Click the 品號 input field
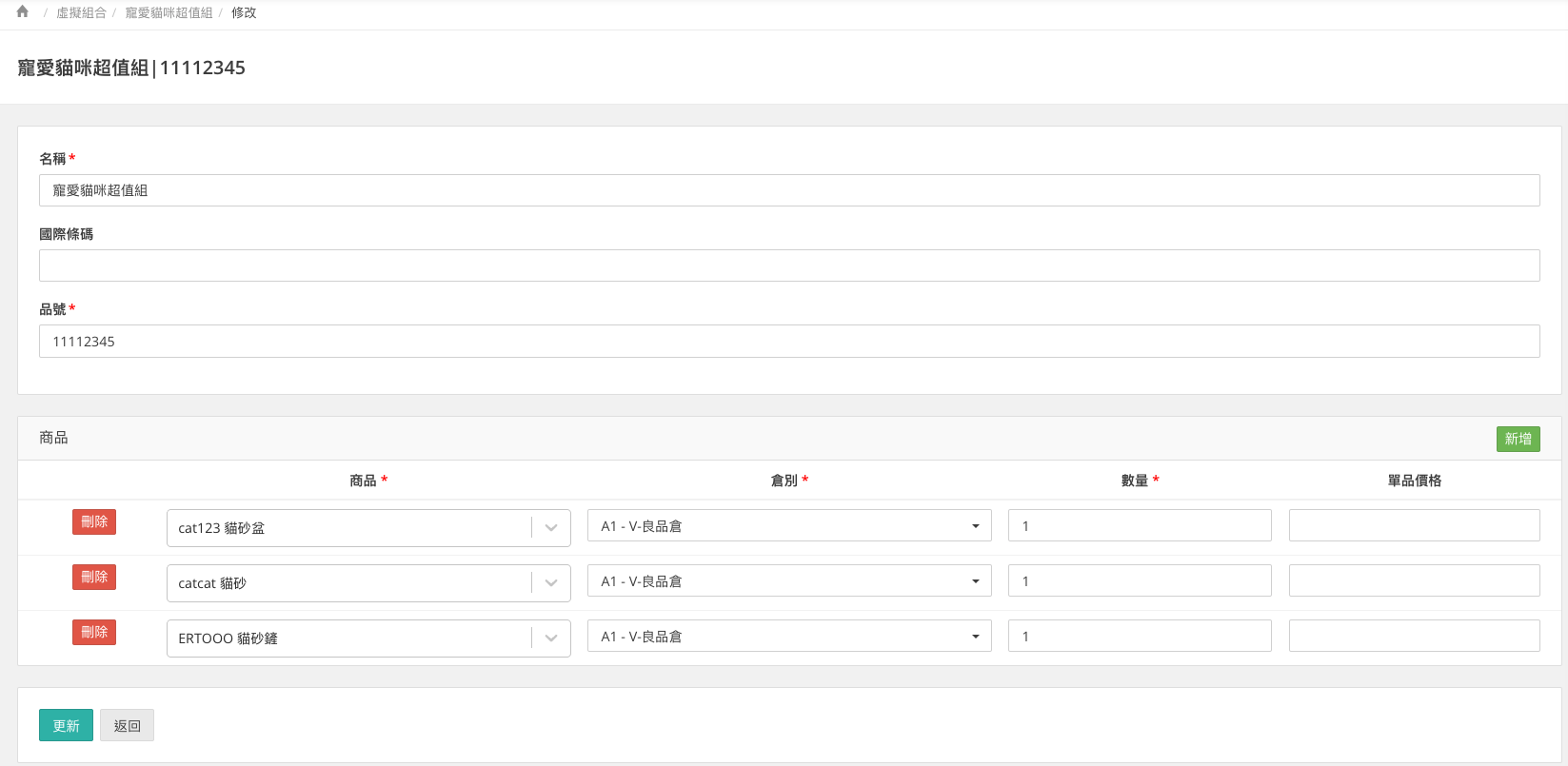 point(788,342)
